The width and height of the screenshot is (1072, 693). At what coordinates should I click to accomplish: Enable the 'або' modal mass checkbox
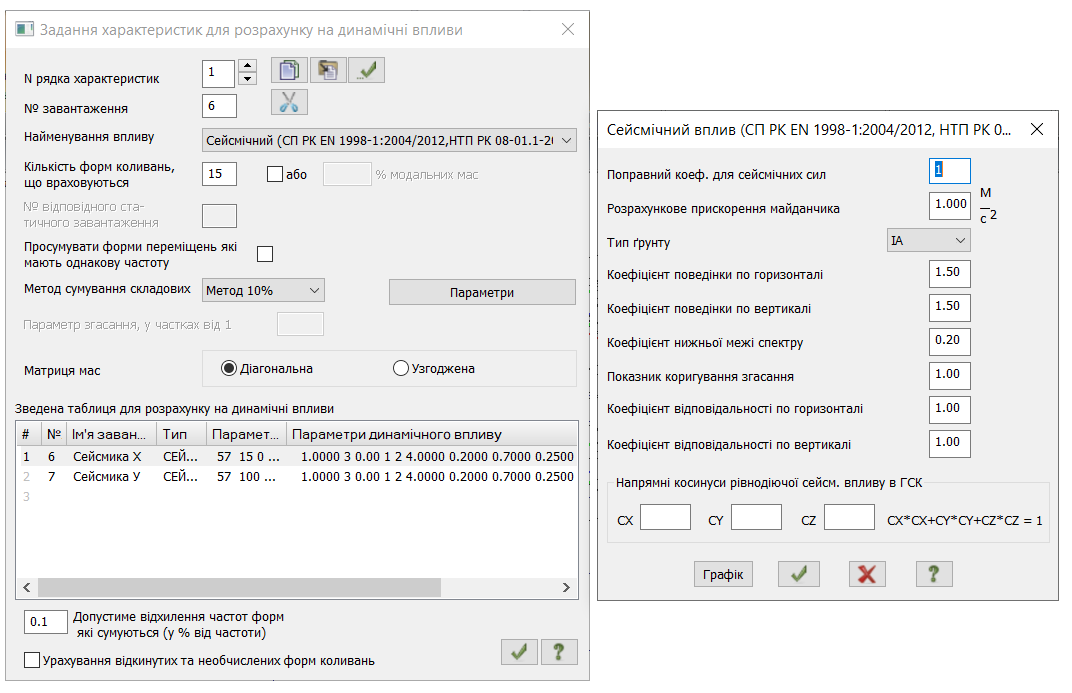(276, 174)
